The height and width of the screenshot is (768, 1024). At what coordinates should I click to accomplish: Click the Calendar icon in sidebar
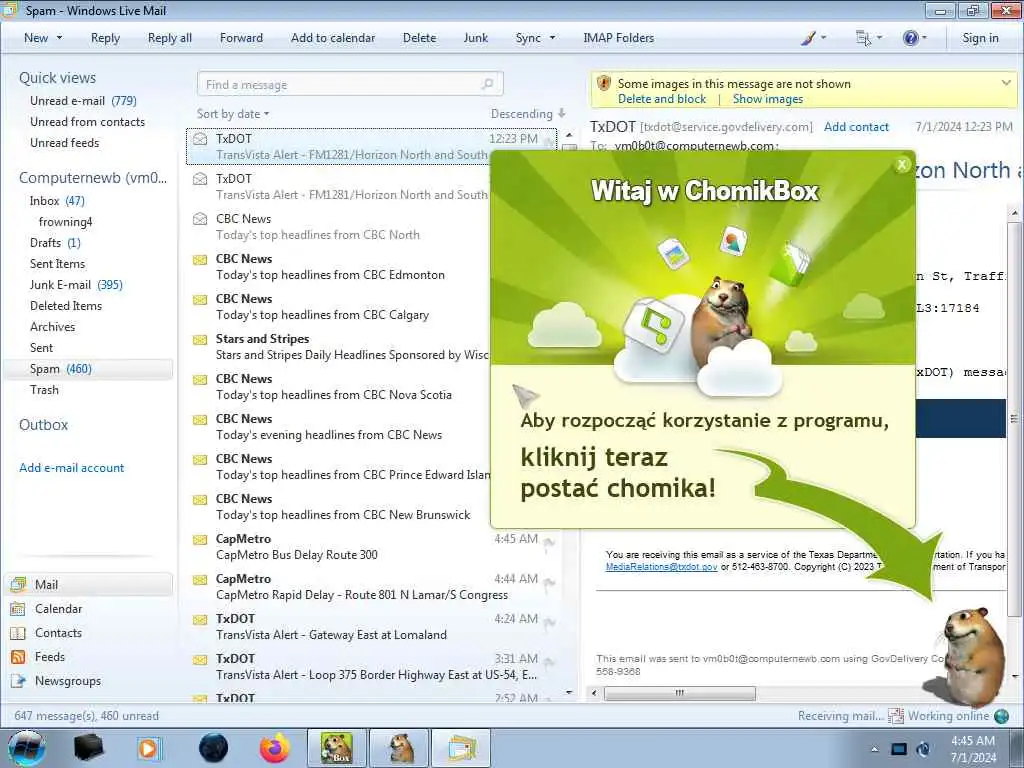pyautogui.click(x=18, y=609)
